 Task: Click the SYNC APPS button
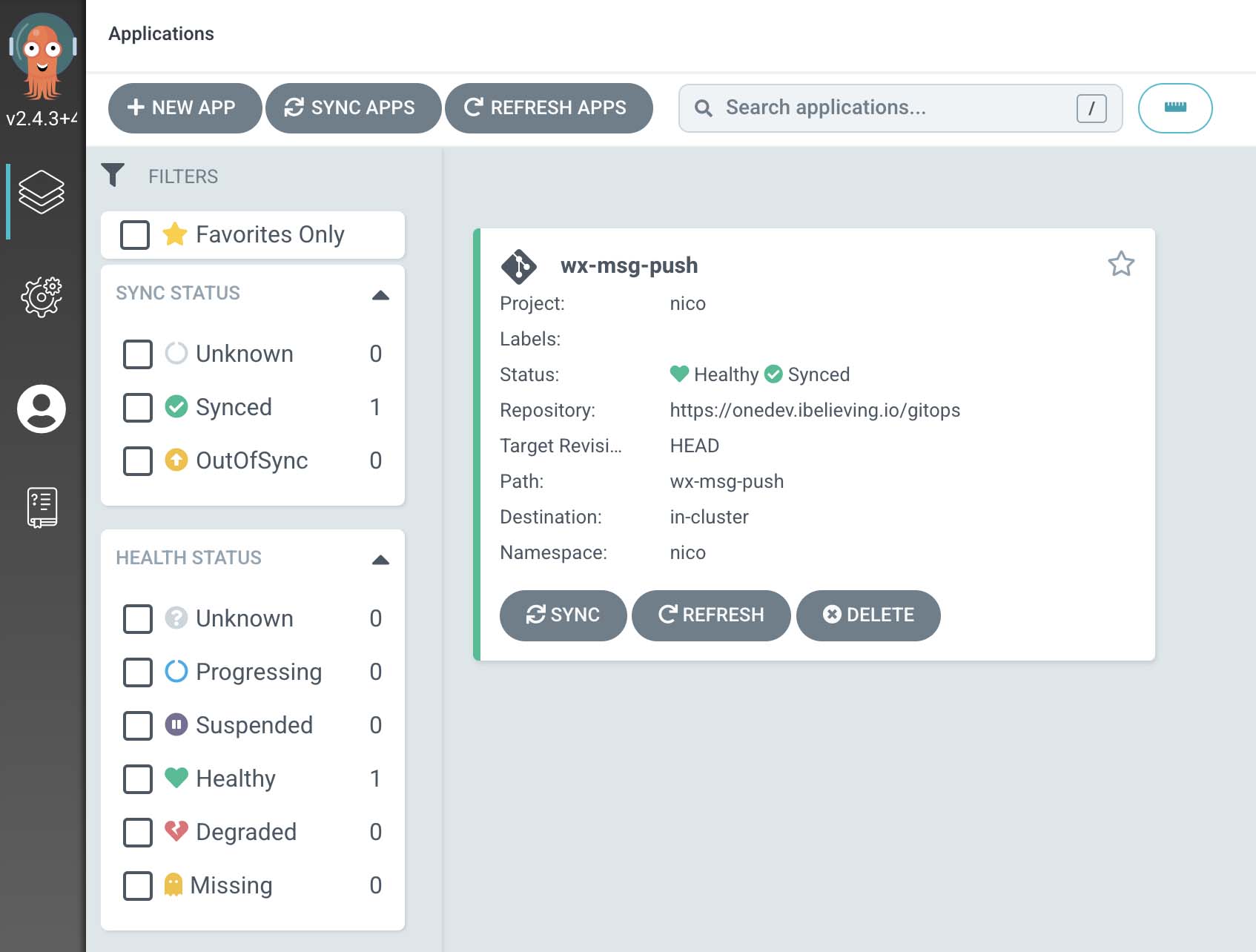click(x=353, y=108)
